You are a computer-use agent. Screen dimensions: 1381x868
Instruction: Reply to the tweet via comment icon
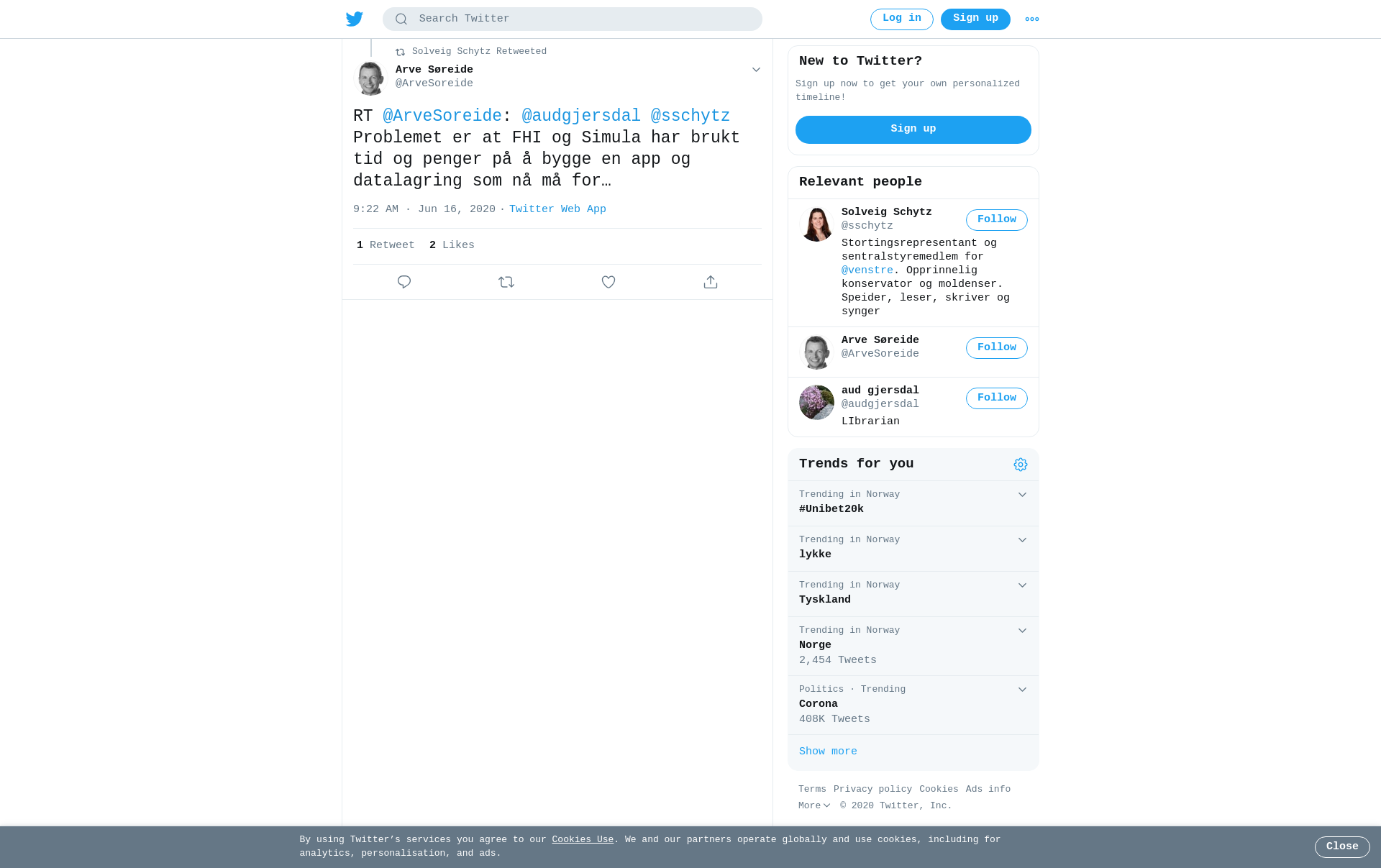pyautogui.click(x=404, y=282)
